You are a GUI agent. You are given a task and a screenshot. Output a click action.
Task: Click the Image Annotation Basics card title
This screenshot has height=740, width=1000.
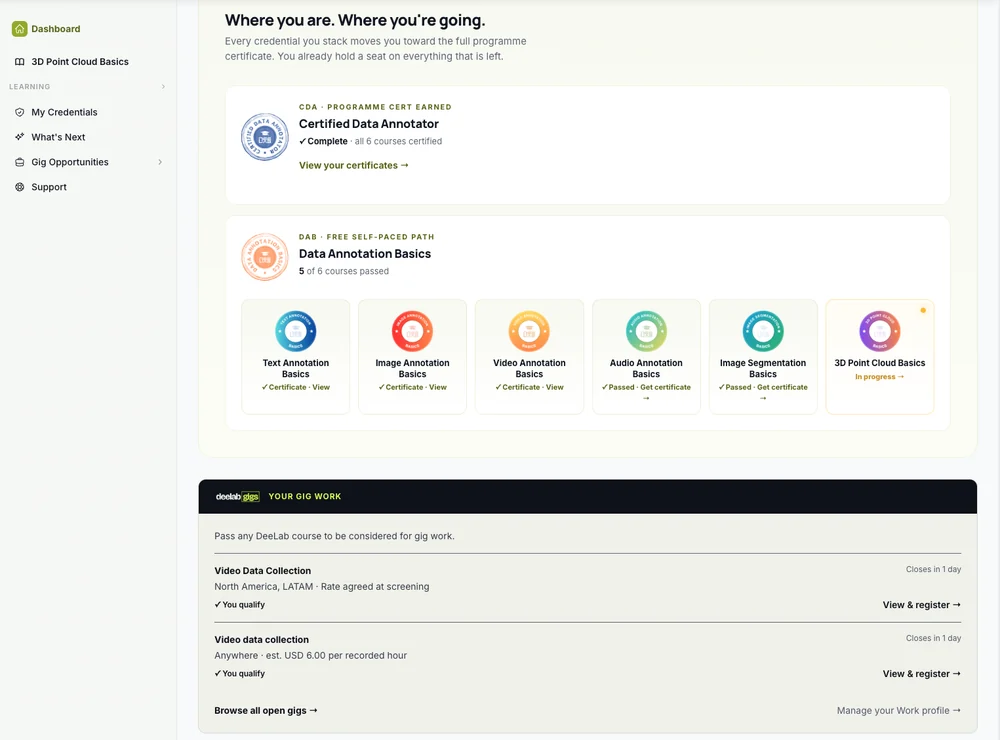413,369
